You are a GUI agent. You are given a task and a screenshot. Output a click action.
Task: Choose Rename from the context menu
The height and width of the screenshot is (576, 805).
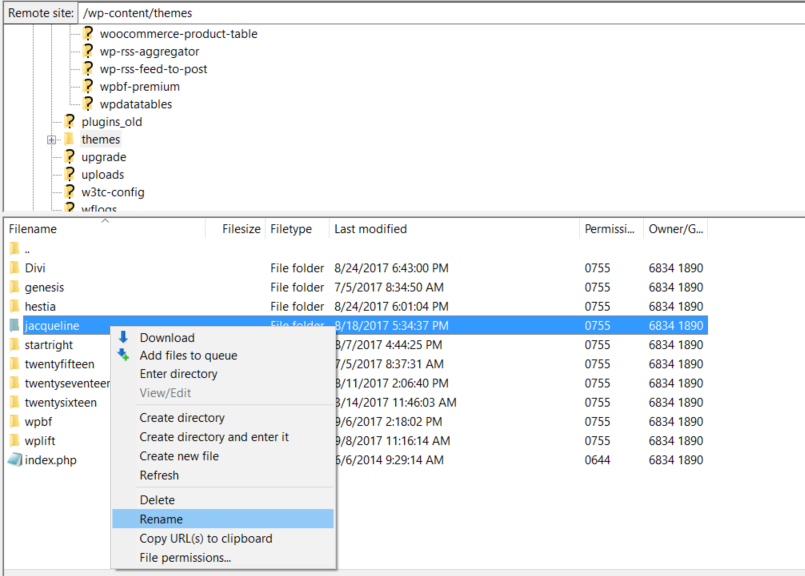[x=223, y=519]
